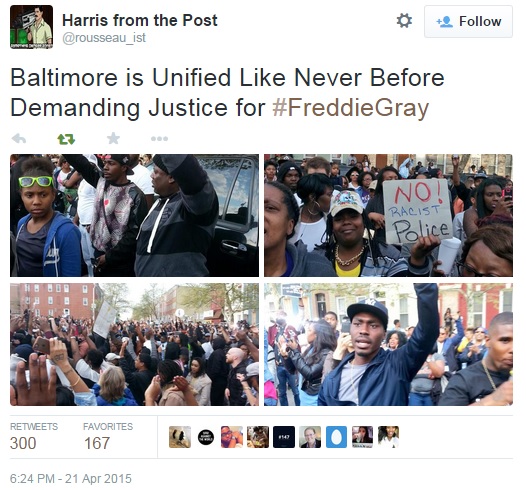Open the more options ellipsis
Screen dimensions: 526x490
[x=159, y=139]
